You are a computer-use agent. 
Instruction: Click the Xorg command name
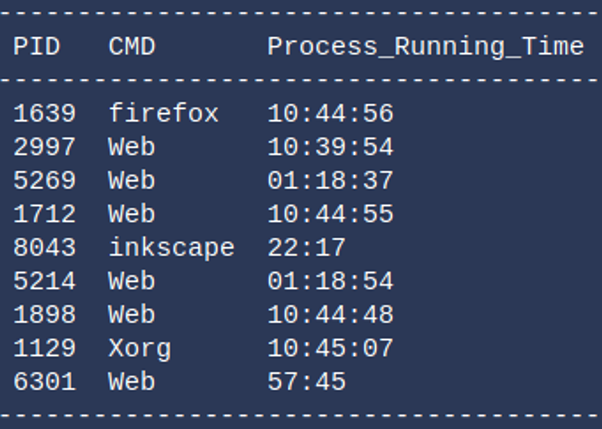(140, 349)
